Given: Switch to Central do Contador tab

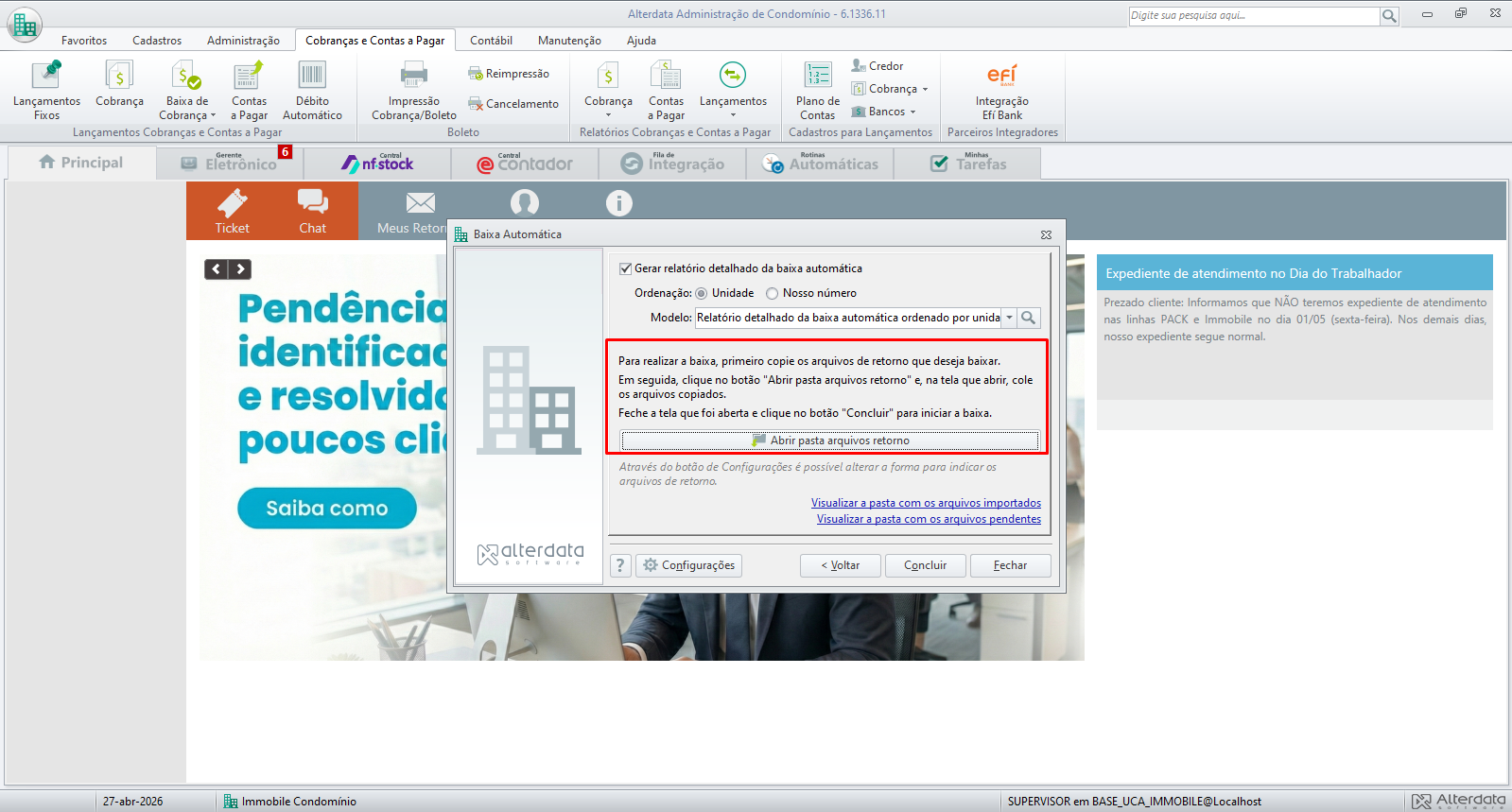Looking at the screenshot, I should pyautogui.click(x=525, y=163).
